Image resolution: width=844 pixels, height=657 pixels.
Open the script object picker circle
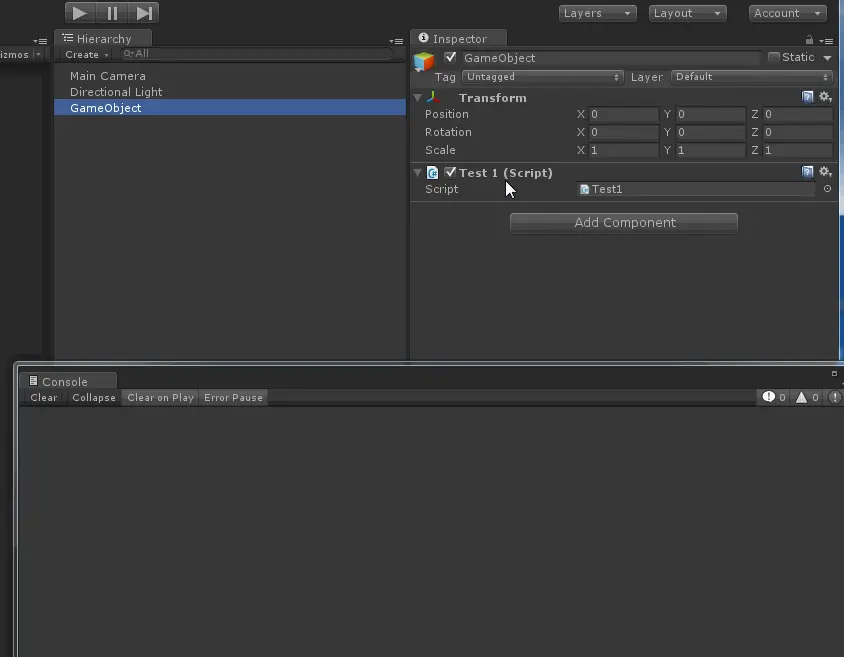(x=827, y=189)
